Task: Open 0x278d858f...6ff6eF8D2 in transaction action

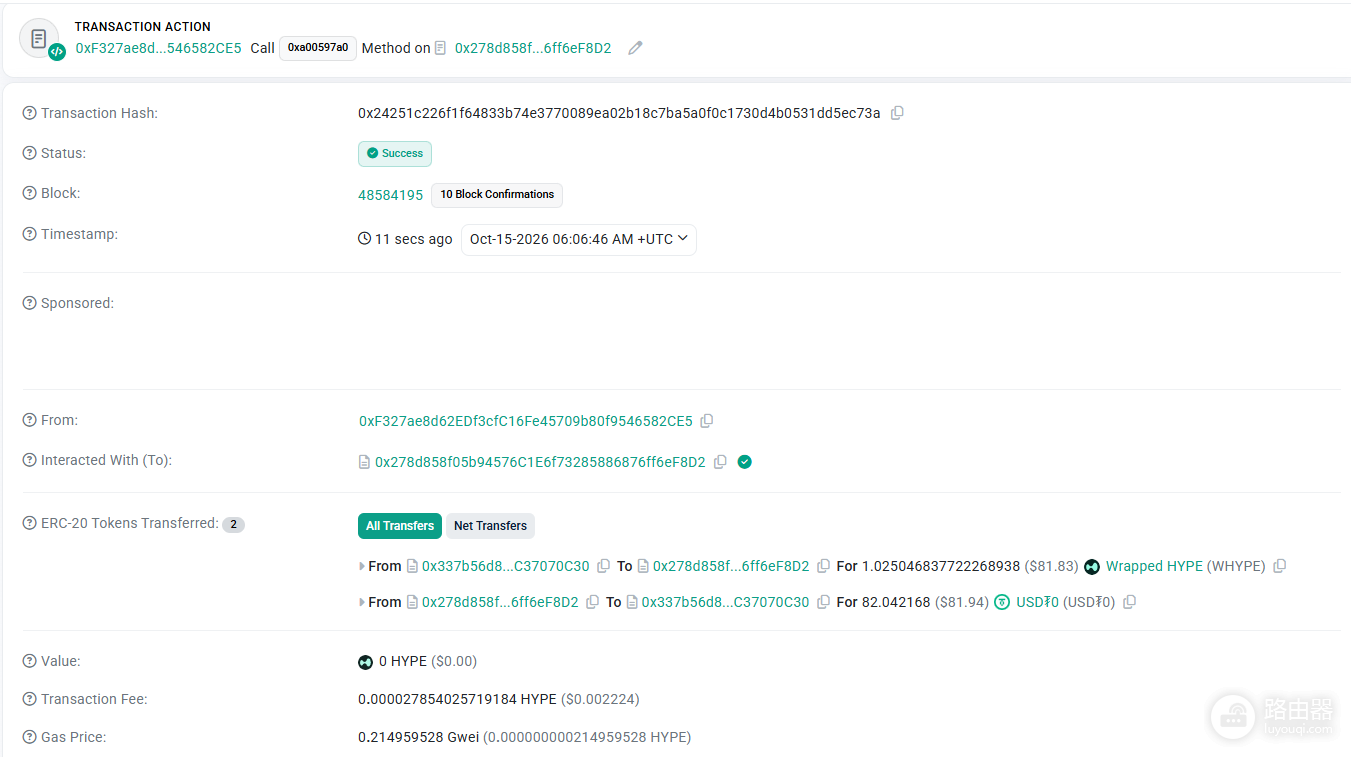Action: pyautogui.click(x=533, y=48)
